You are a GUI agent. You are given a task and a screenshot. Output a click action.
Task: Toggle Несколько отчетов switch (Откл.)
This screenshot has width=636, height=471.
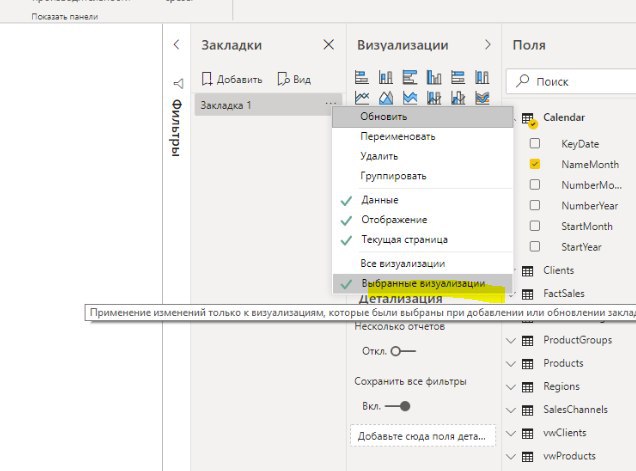403,351
